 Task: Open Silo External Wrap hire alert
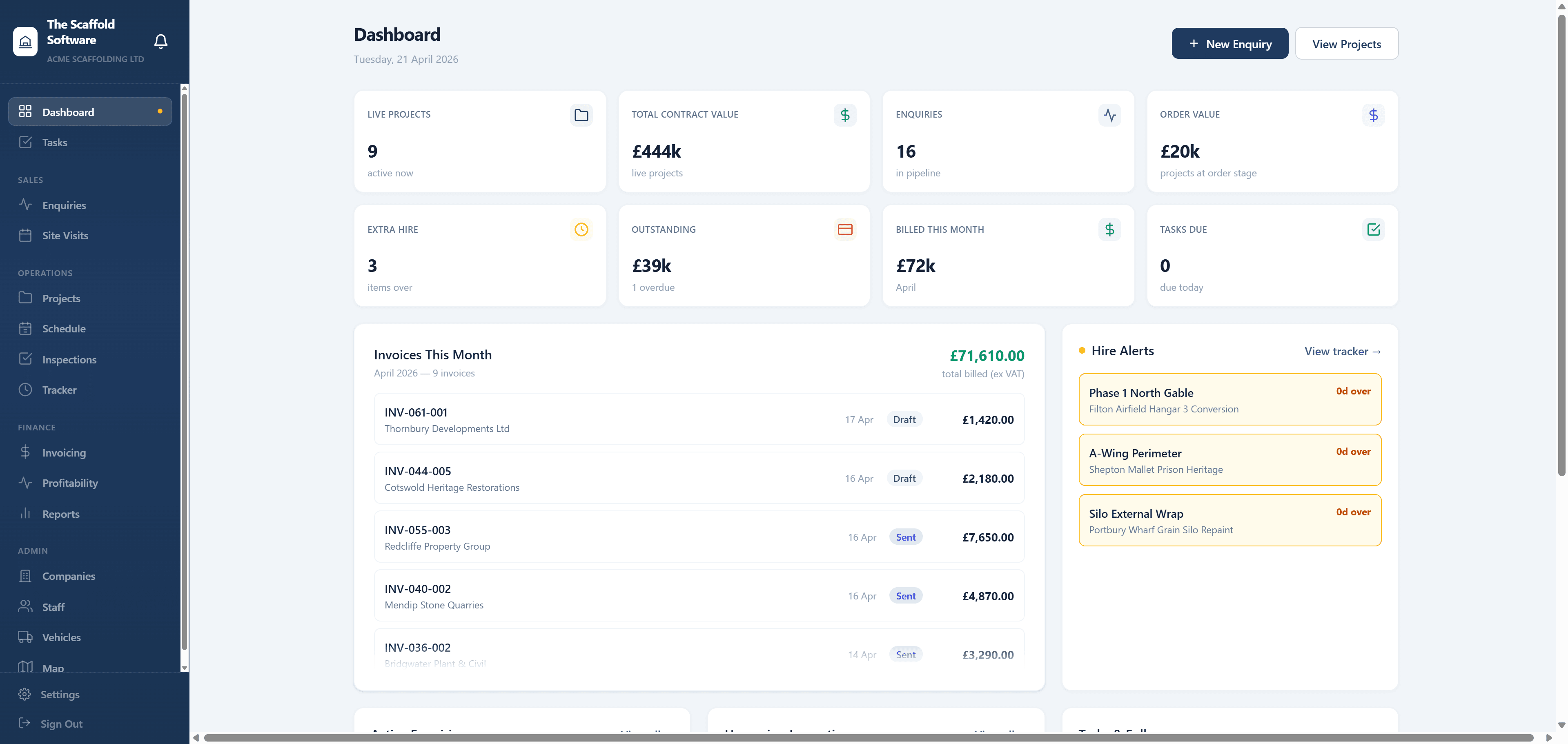[1229, 520]
